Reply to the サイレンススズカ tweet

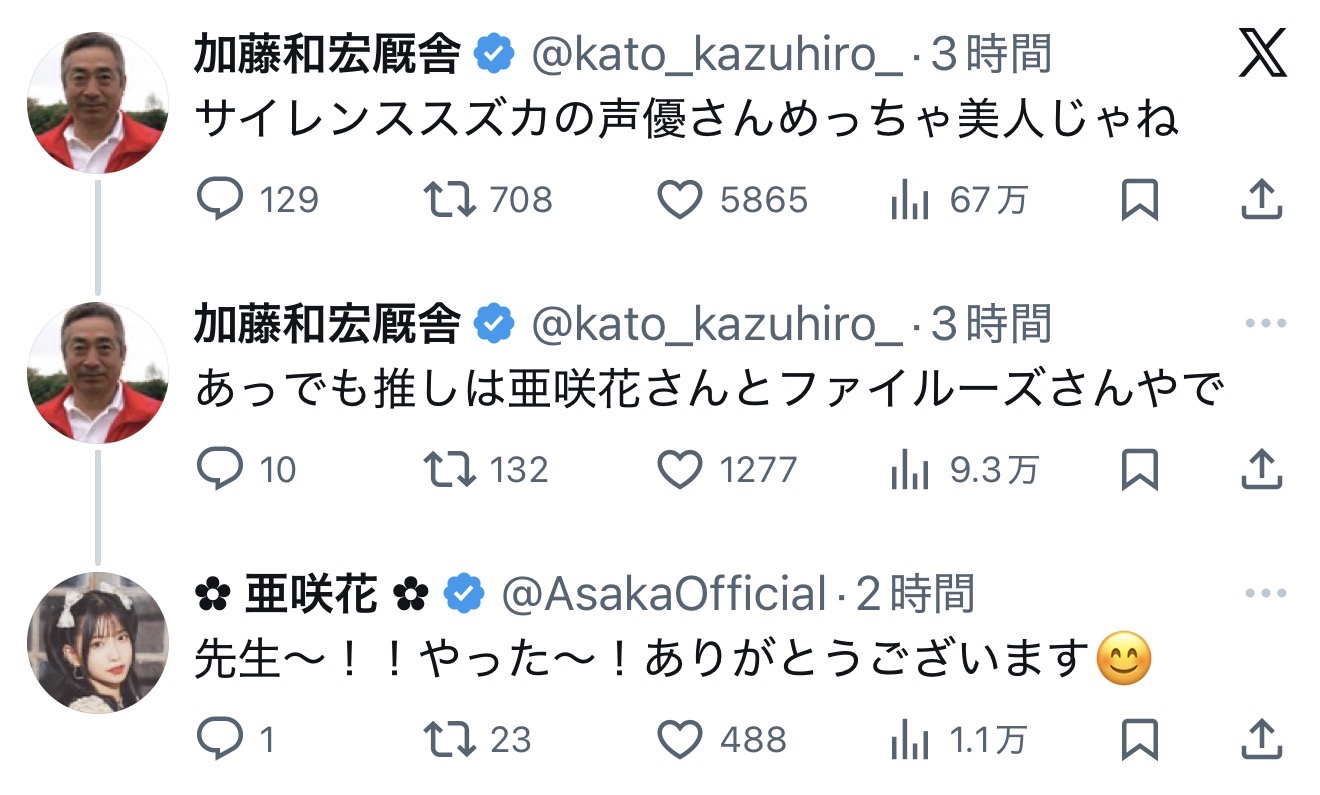point(220,200)
